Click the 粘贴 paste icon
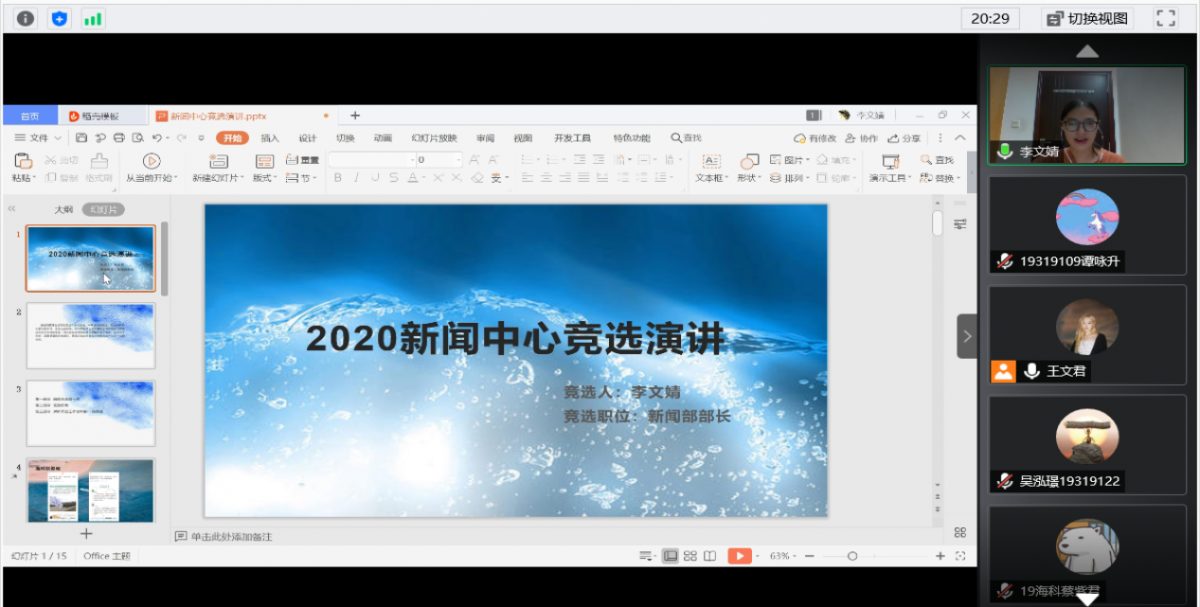1200x607 pixels. [23, 161]
